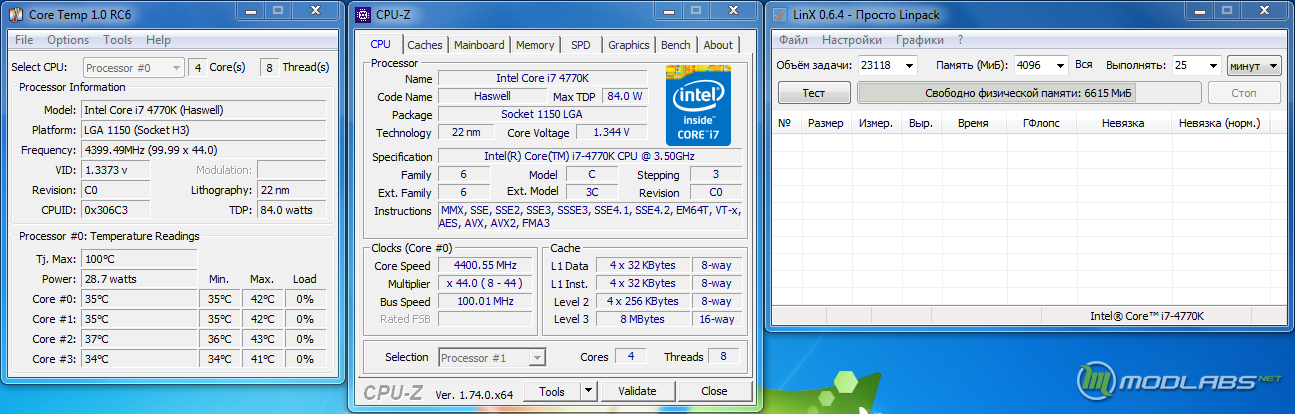The image size is (1295, 414).
Task: Open the Память (МиБ) dropdown showing 4096
Action: (1041, 65)
